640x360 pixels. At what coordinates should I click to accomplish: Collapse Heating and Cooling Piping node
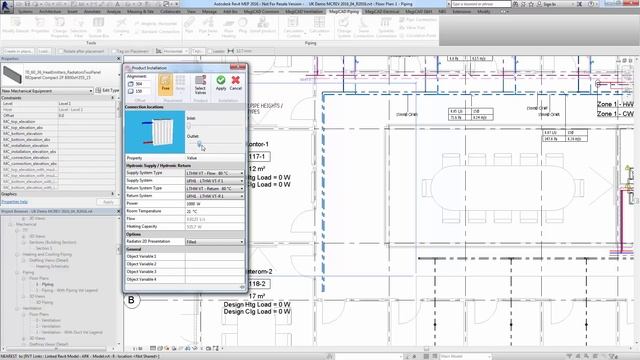(x=17, y=254)
